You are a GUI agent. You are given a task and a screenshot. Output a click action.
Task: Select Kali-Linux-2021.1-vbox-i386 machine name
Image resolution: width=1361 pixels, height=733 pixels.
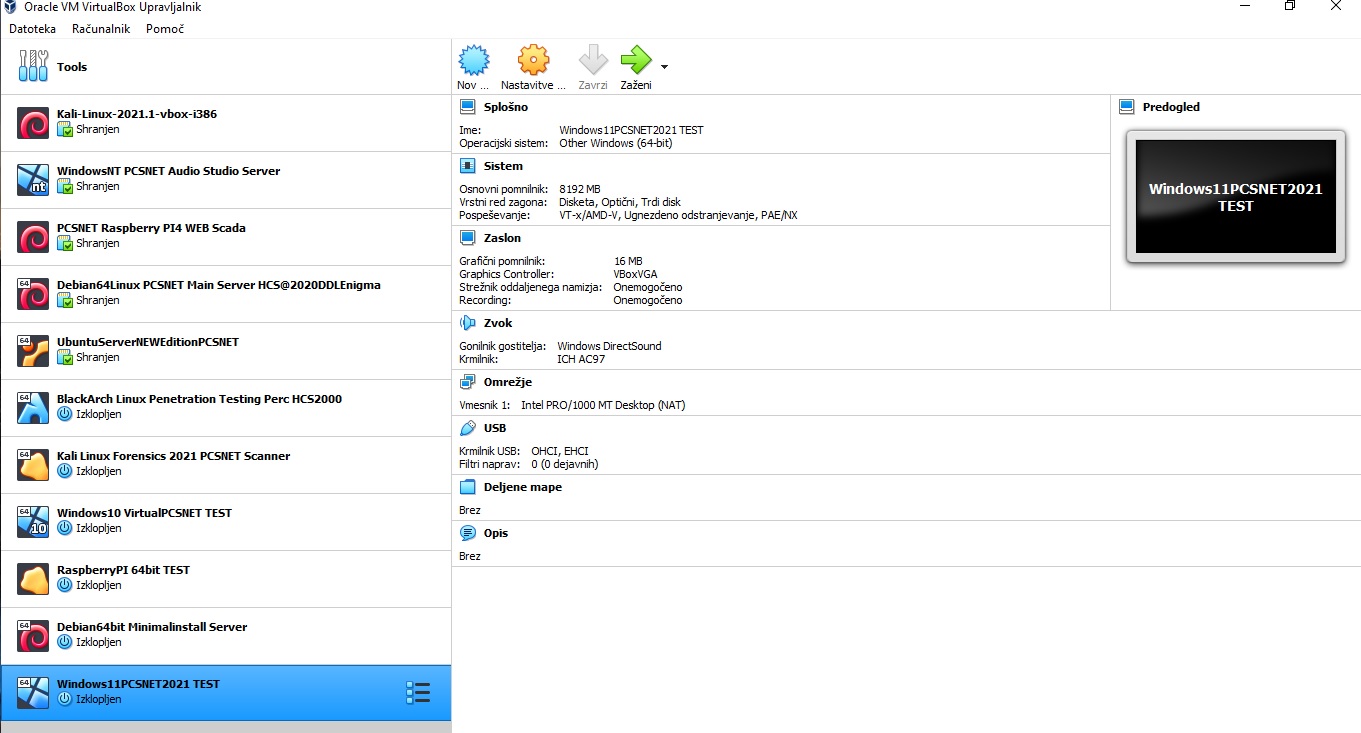(137, 114)
